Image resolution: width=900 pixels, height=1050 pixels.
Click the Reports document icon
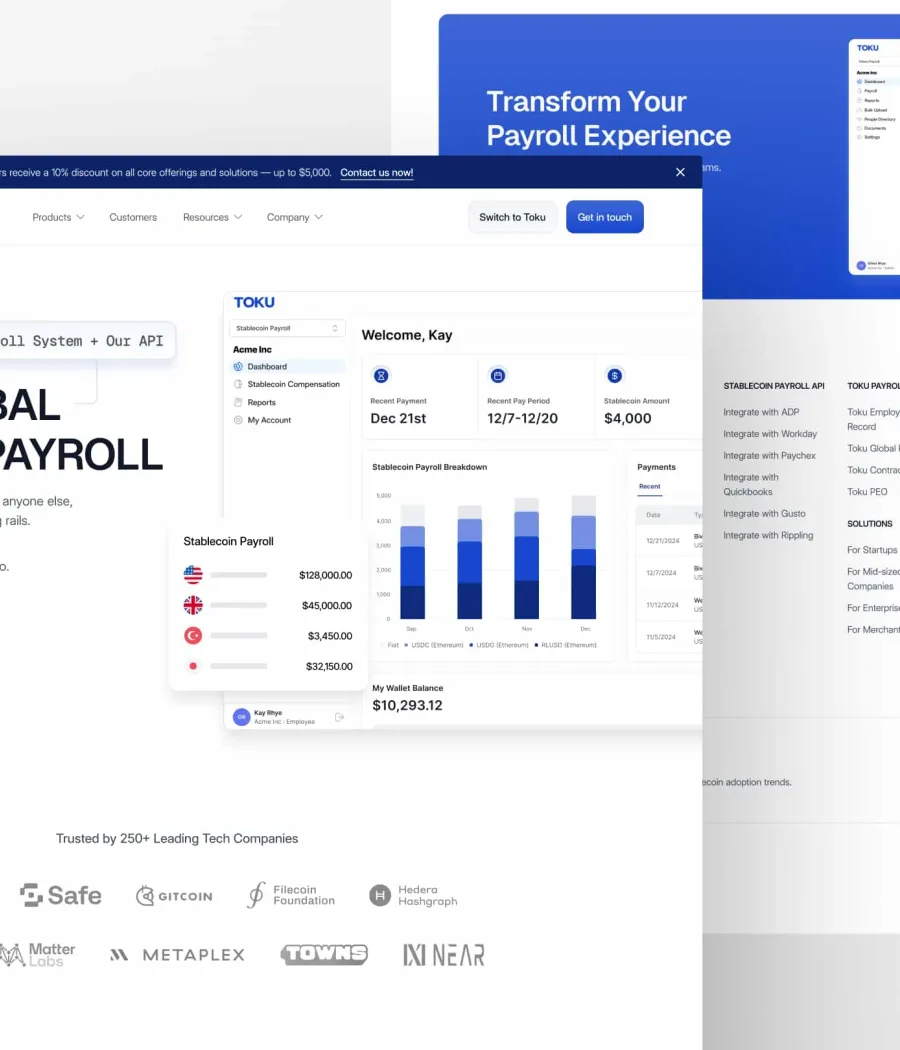[238, 402]
